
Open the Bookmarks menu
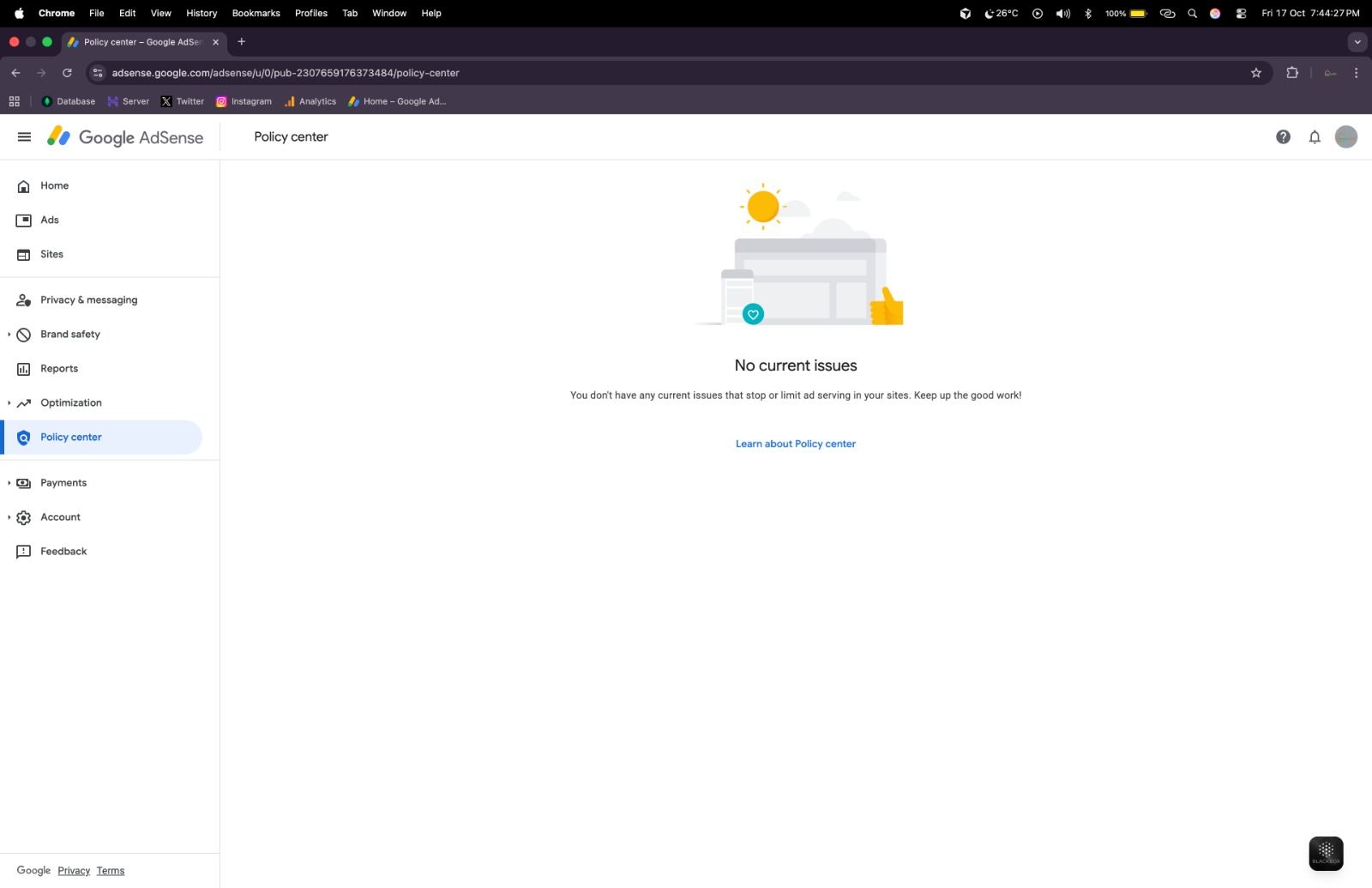click(x=256, y=13)
